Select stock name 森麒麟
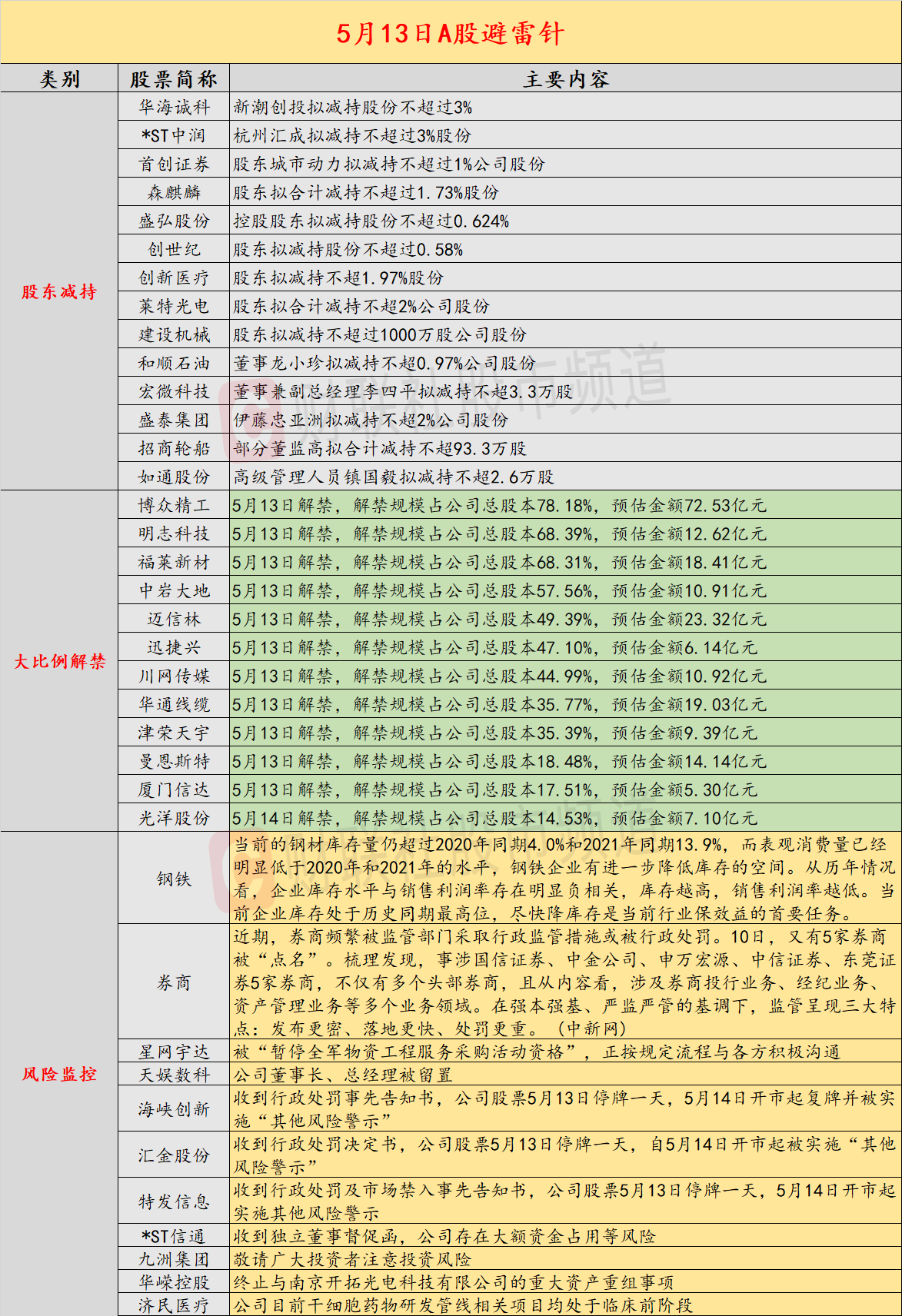The width and height of the screenshot is (902, 1316). tap(174, 192)
